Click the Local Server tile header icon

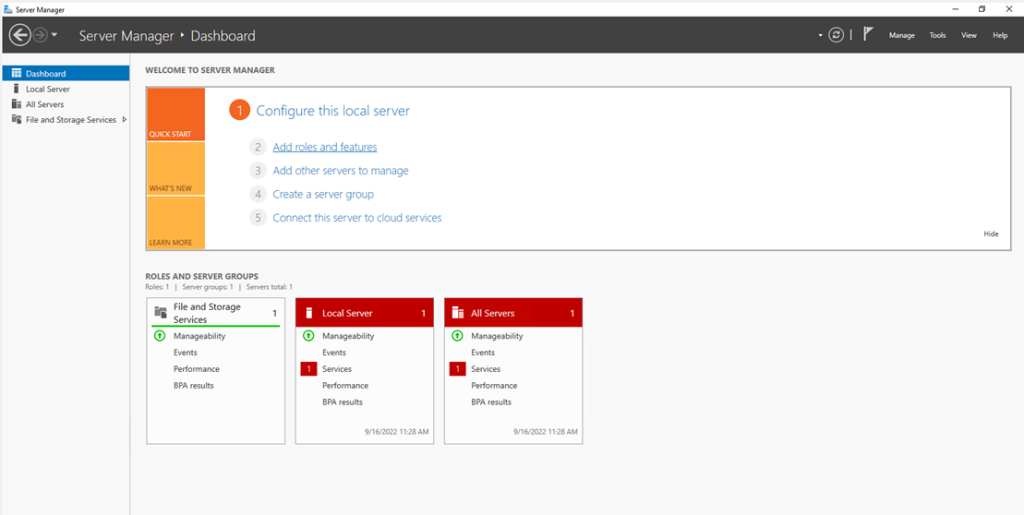(310, 313)
